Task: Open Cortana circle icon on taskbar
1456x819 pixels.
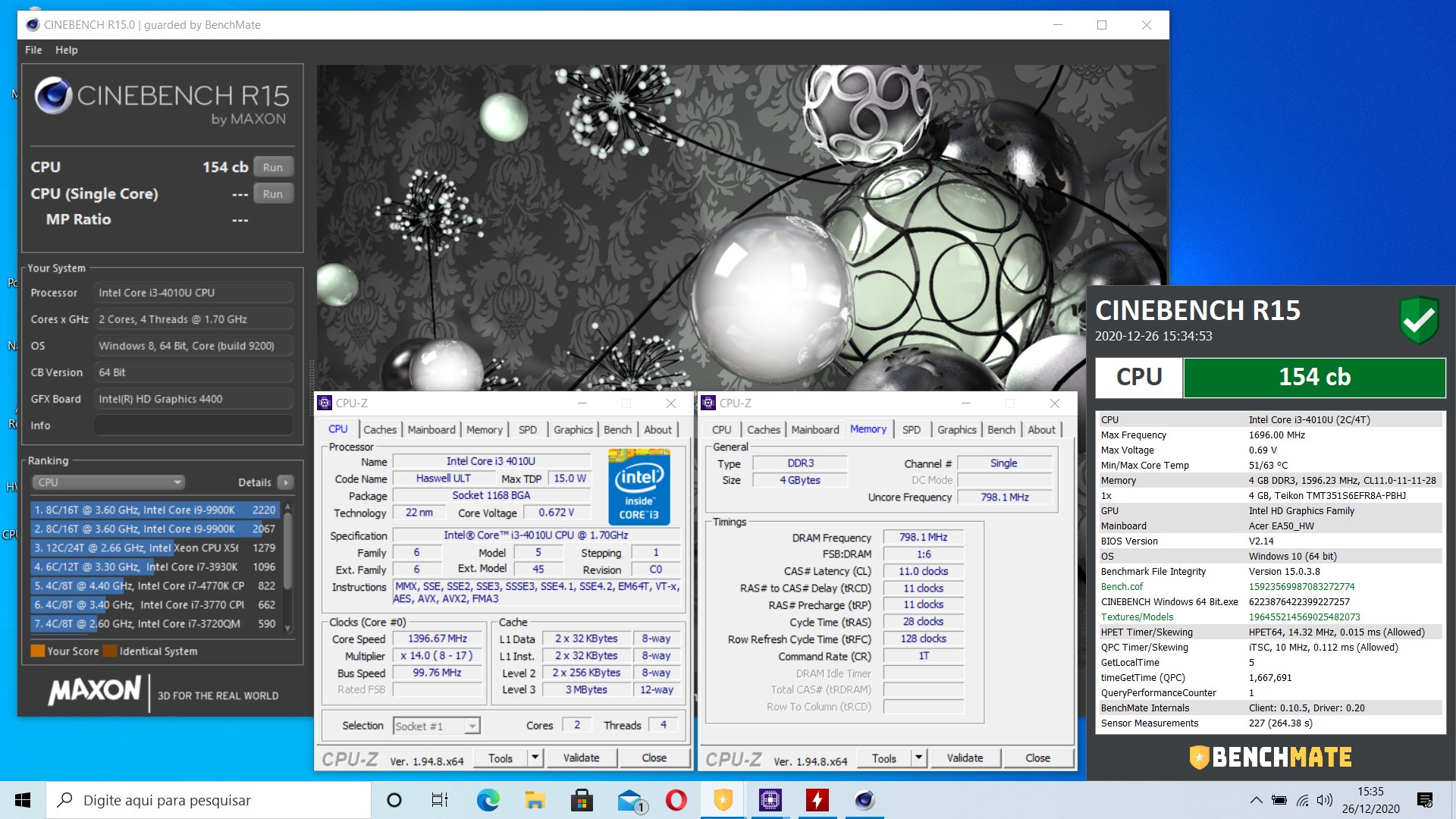Action: pos(394,800)
